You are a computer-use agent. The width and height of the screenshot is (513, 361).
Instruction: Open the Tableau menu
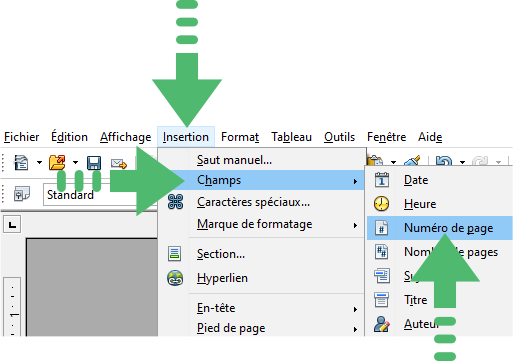tap(291, 137)
